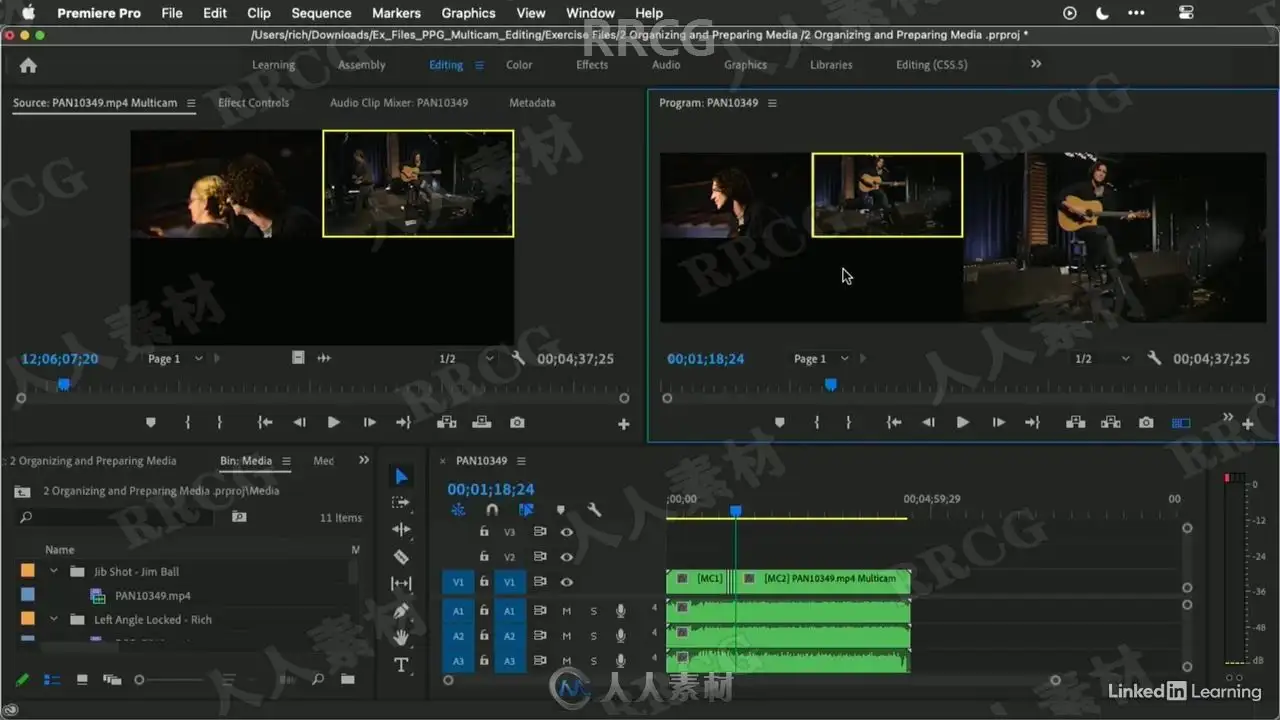Select the Razor tool
This screenshot has height=720, width=1280.
click(x=401, y=557)
